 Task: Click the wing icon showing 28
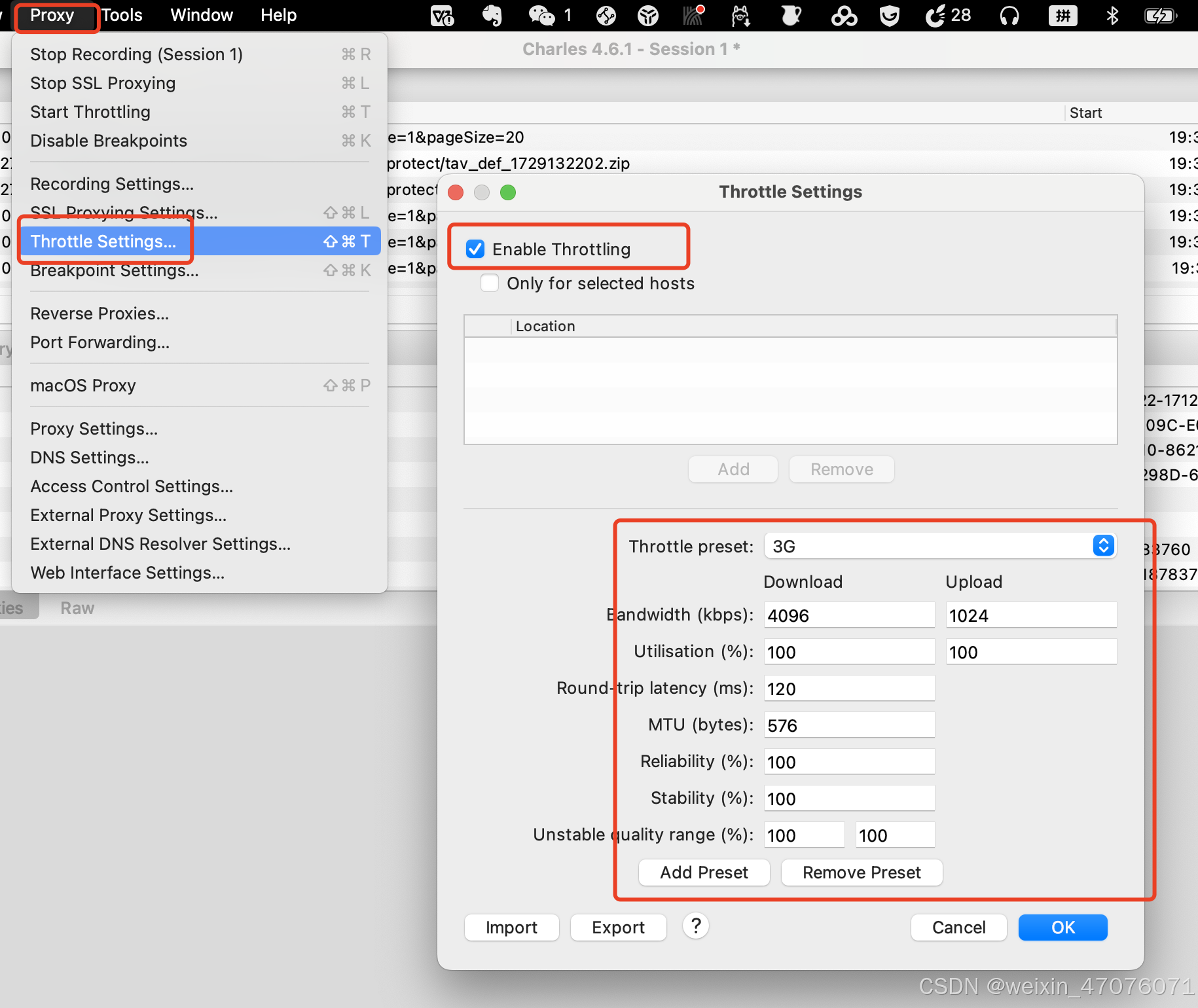point(948,15)
